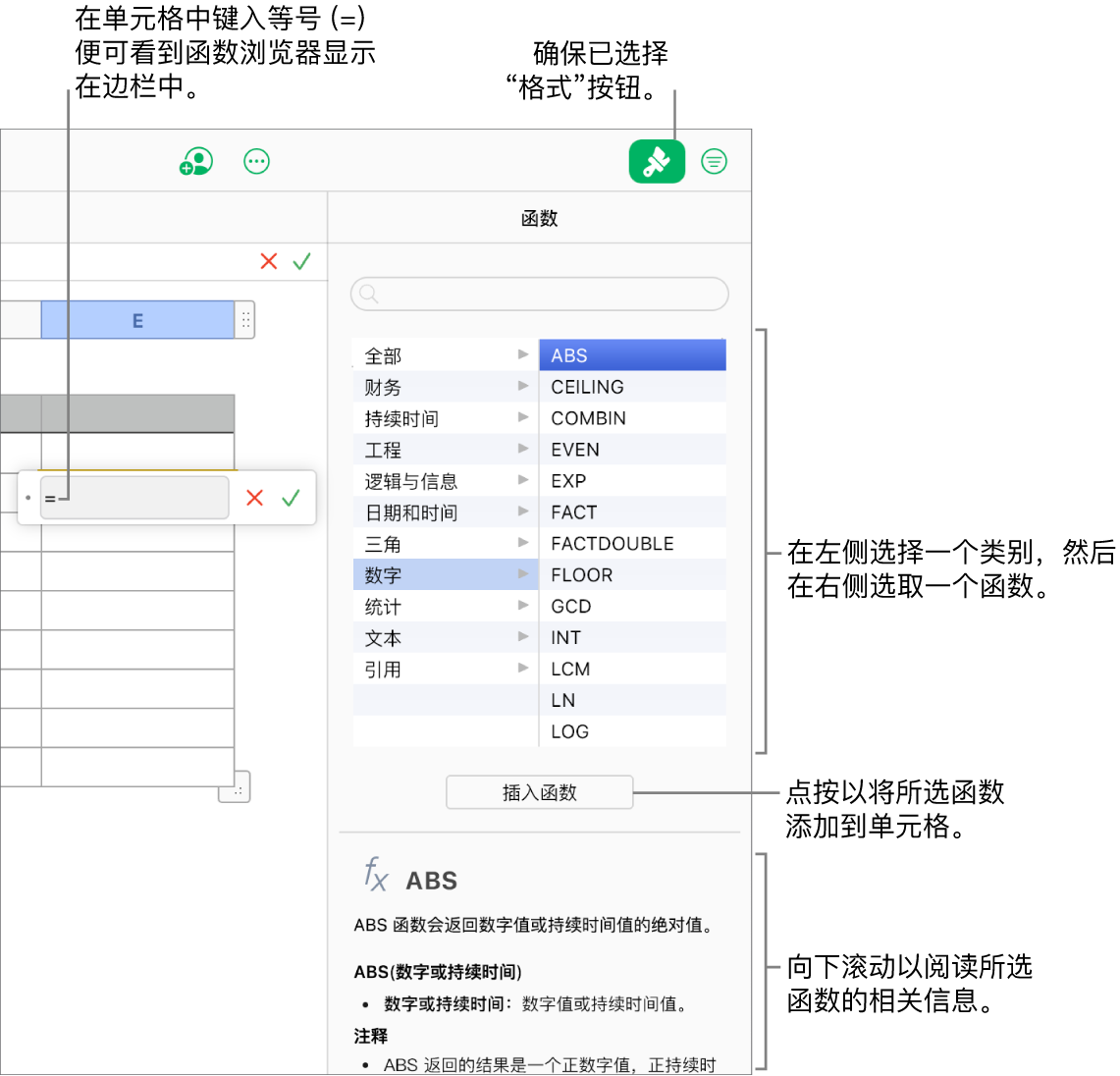
Task: Cancel the formula with the red X icon
Action: 254,498
